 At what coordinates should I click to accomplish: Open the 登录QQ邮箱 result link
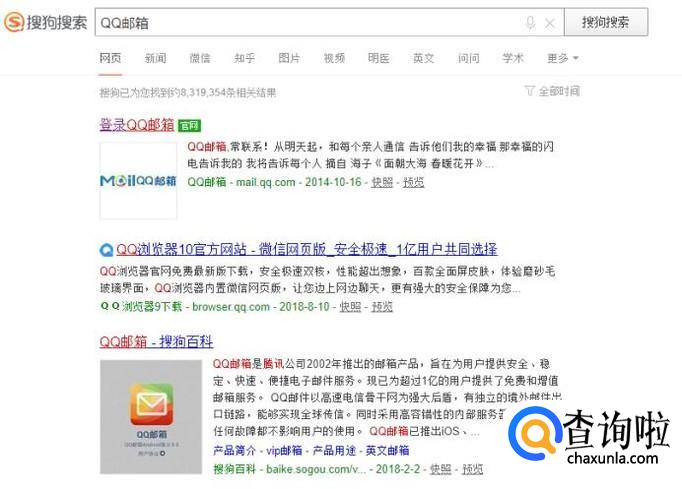tap(137, 125)
